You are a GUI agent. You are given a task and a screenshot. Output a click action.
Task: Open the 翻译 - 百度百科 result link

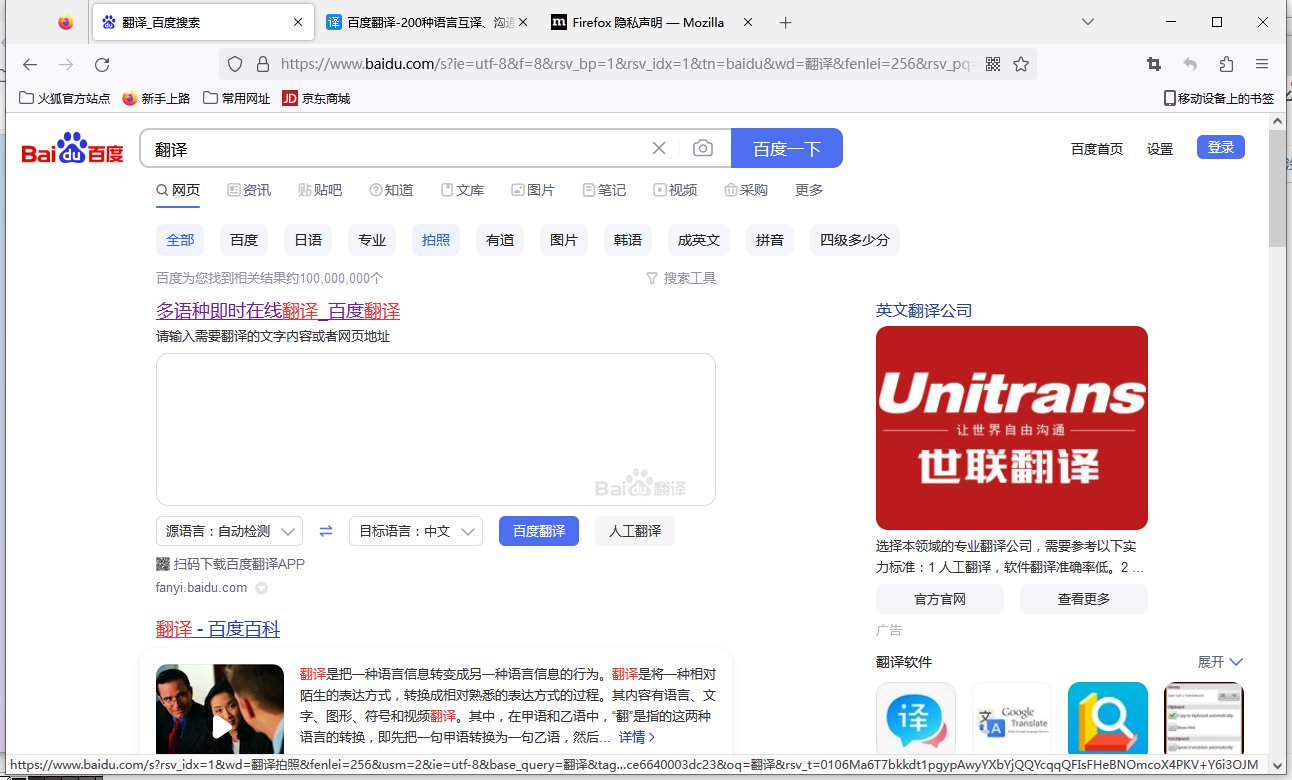coord(218,629)
